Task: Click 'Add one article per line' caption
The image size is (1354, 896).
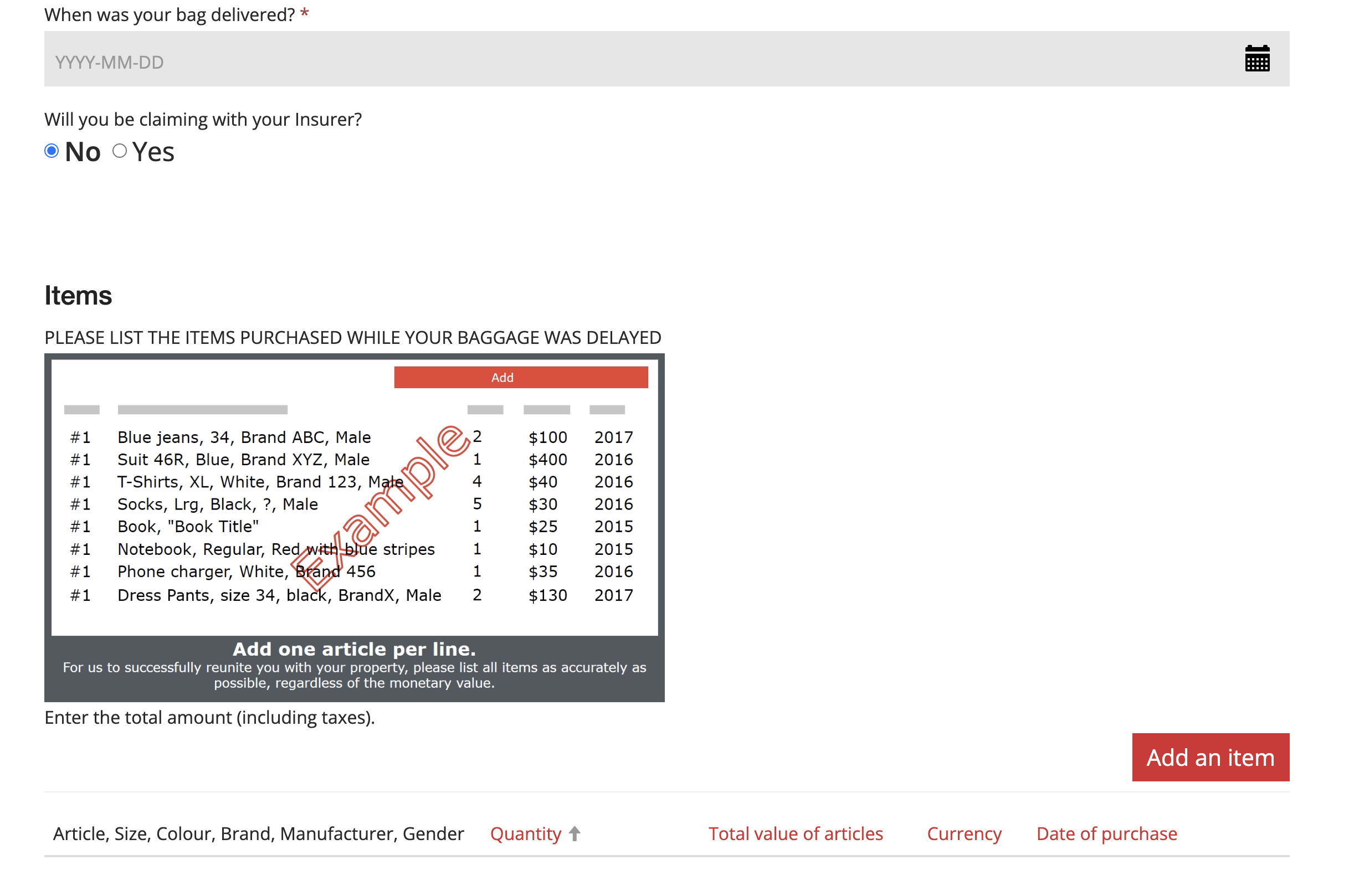Action: point(354,649)
